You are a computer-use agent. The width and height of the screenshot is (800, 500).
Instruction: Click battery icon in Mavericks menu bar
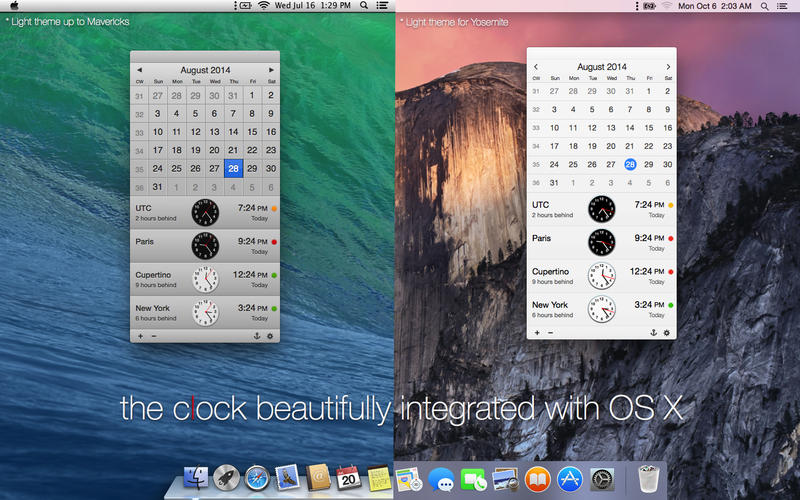(246, 6)
